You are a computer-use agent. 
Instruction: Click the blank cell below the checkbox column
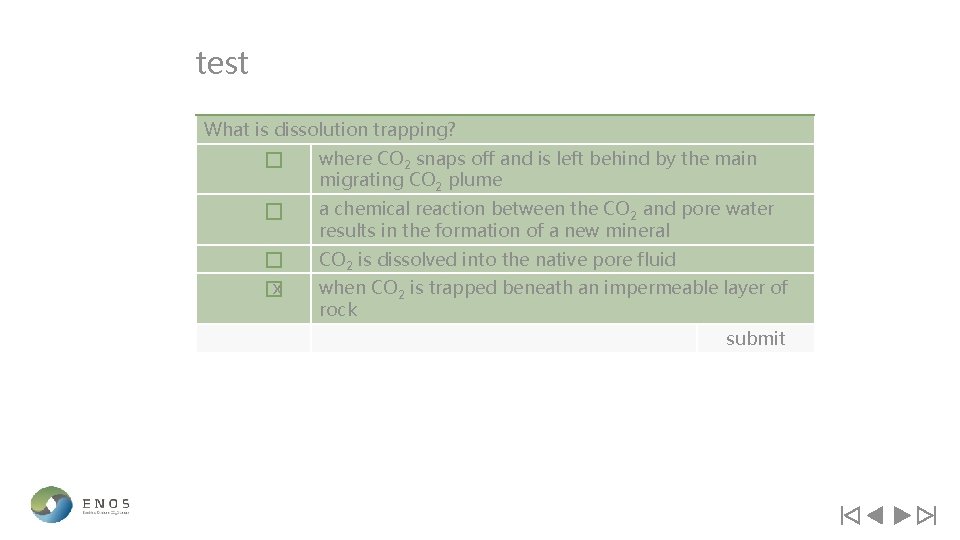point(253,338)
